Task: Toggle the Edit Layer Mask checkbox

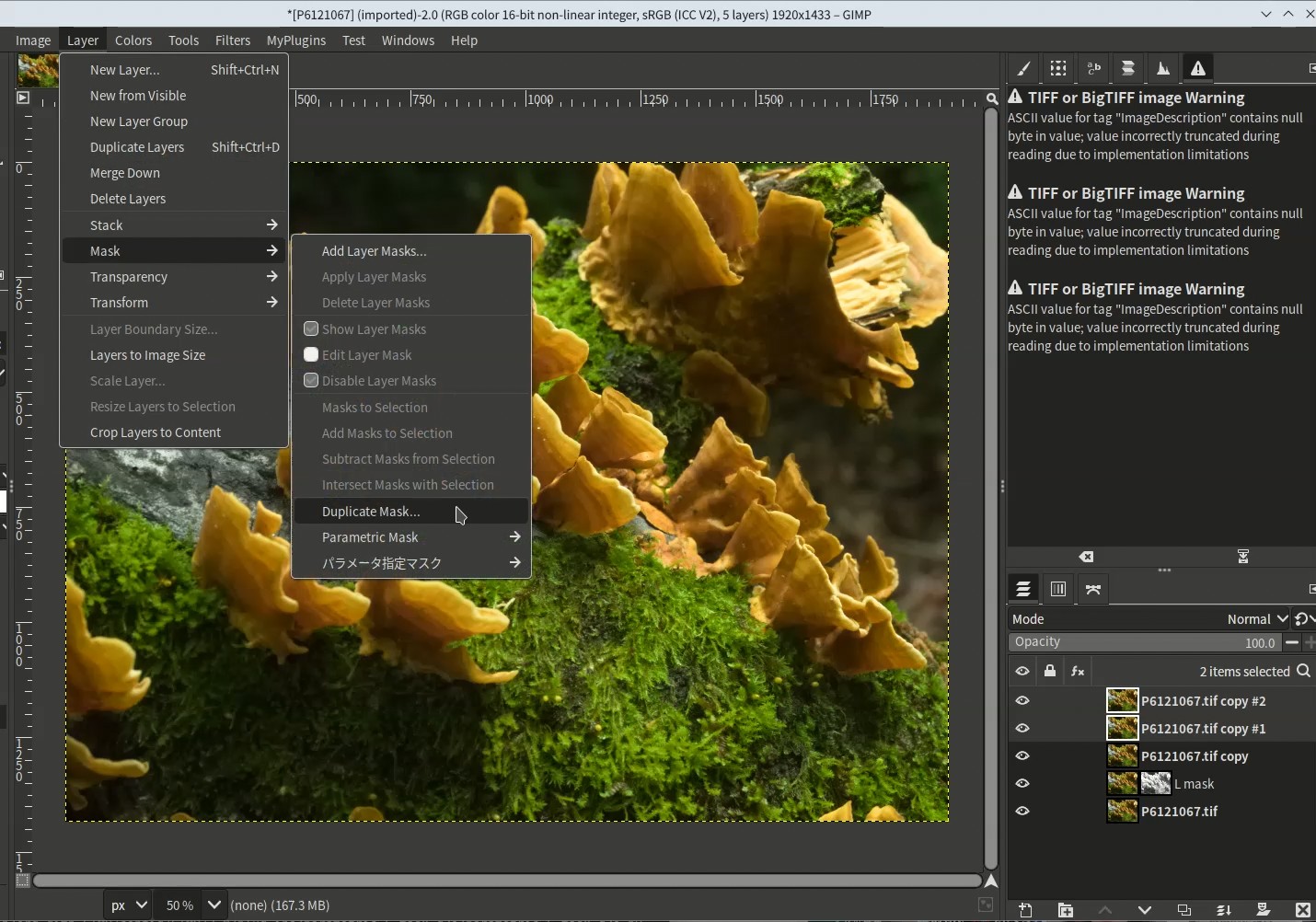Action: (311, 355)
